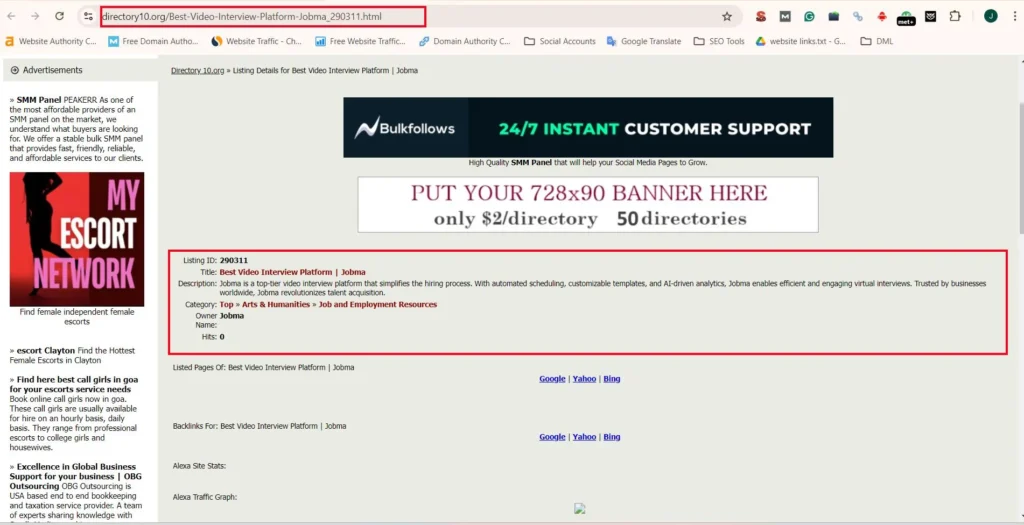Viewport: 1024px width, 525px height.
Task: Go back to the previous page
Action: pos(12,16)
